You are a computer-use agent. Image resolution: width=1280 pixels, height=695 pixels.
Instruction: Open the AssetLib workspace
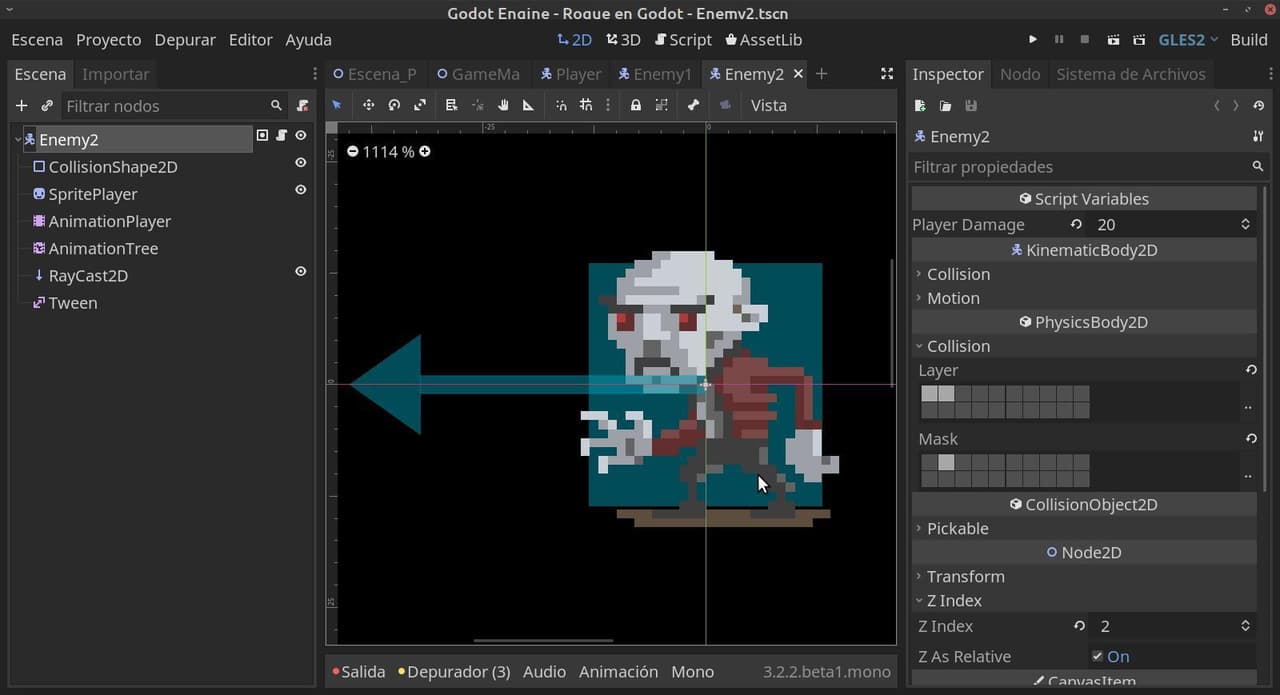tap(763, 40)
